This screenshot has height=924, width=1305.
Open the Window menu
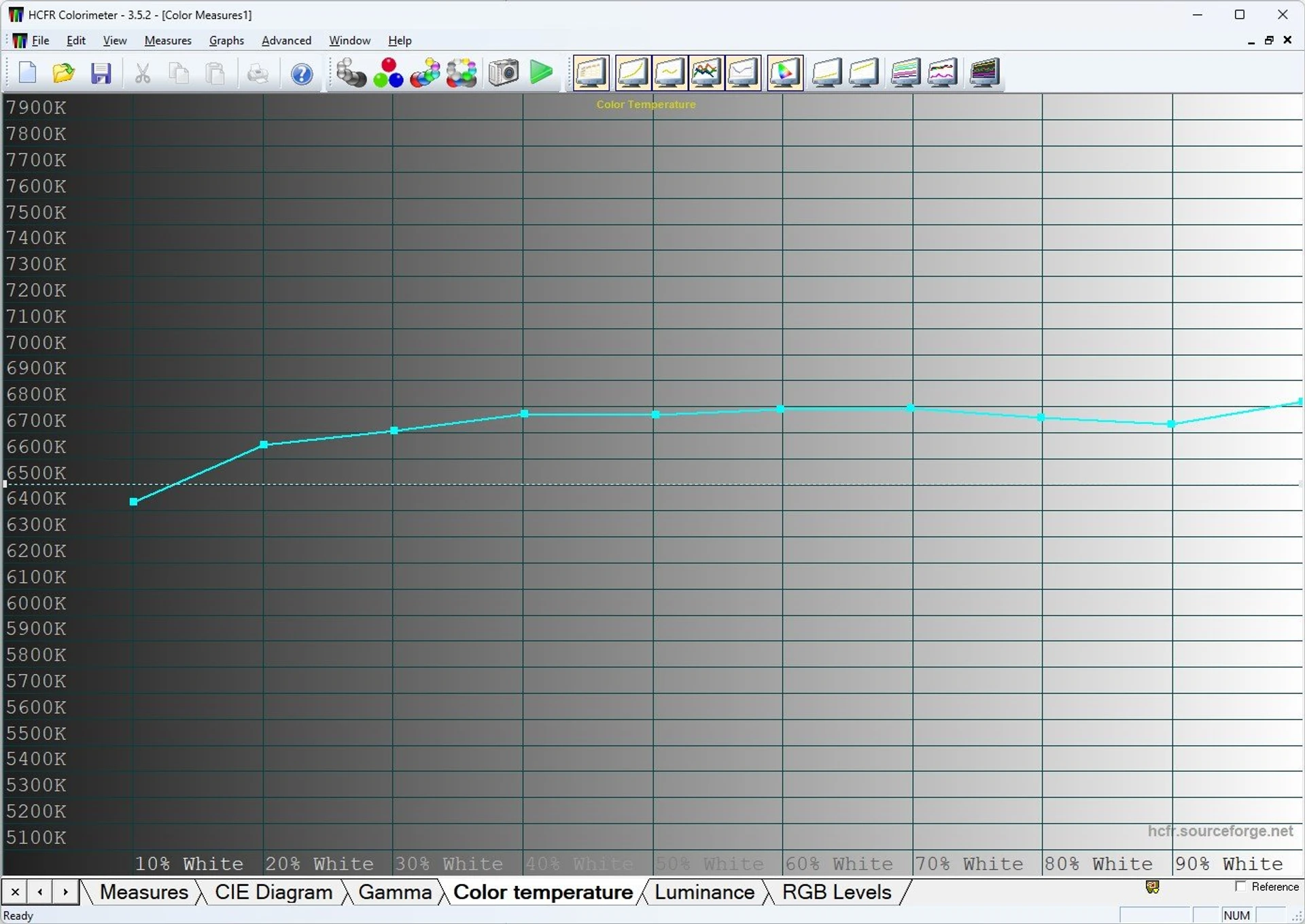pos(349,41)
